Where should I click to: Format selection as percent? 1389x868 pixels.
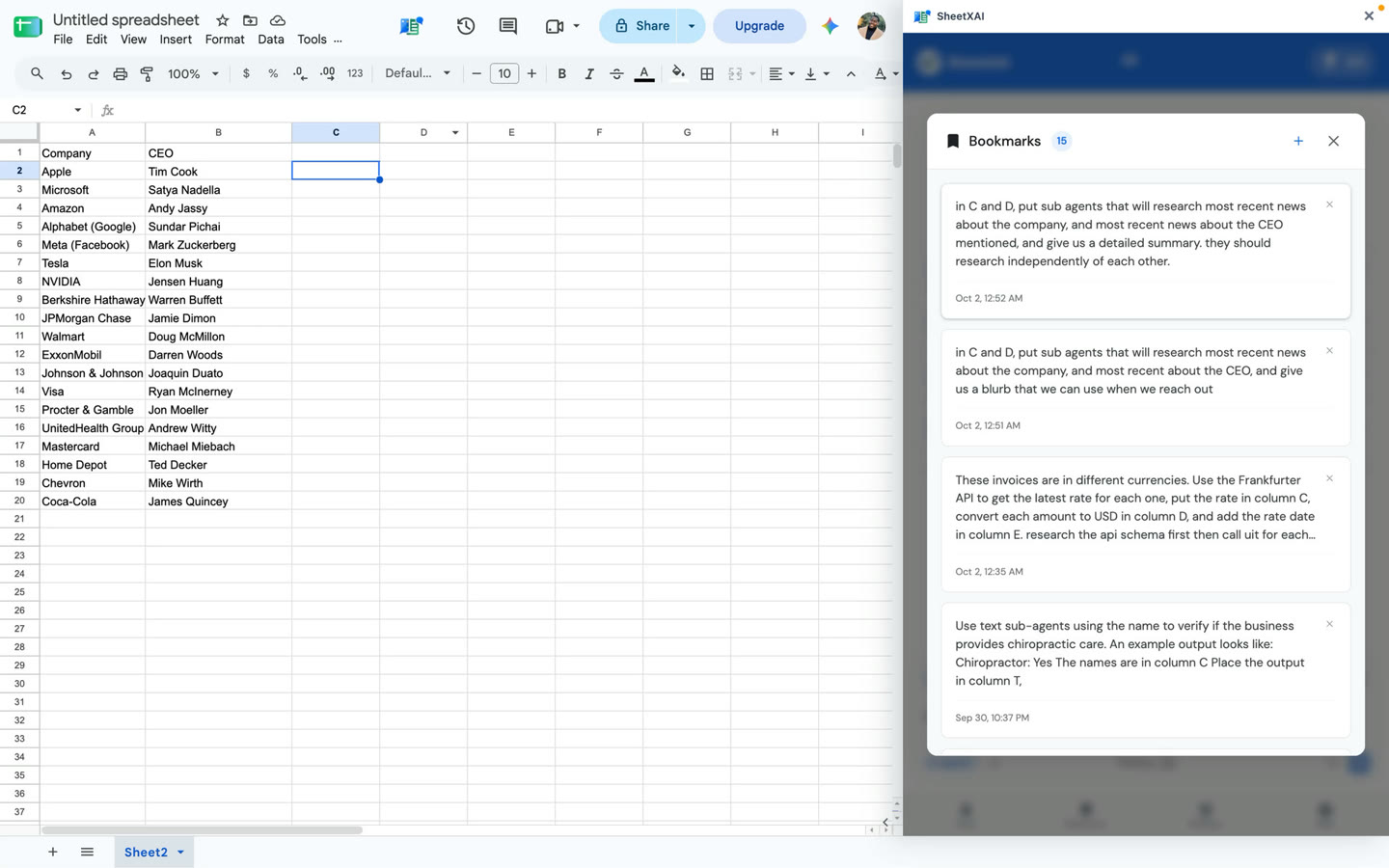273,73
